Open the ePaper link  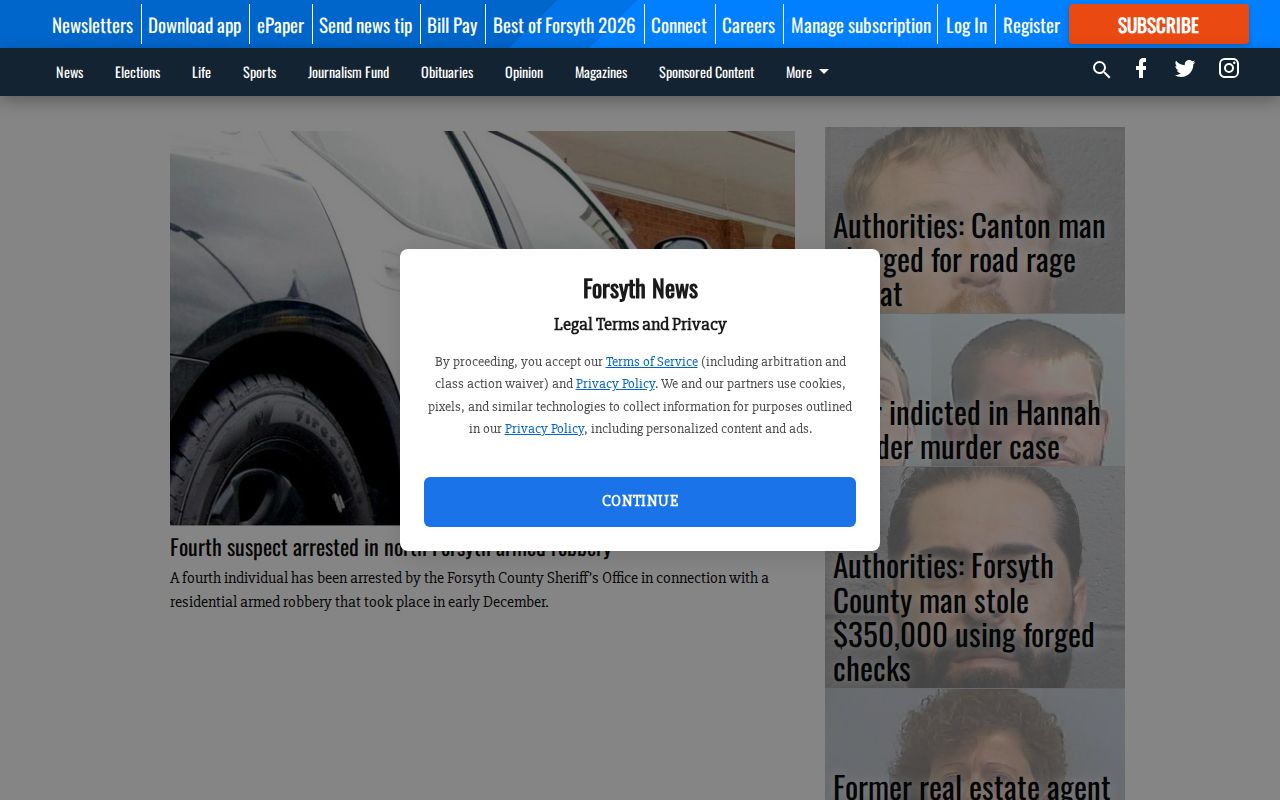tap(280, 25)
